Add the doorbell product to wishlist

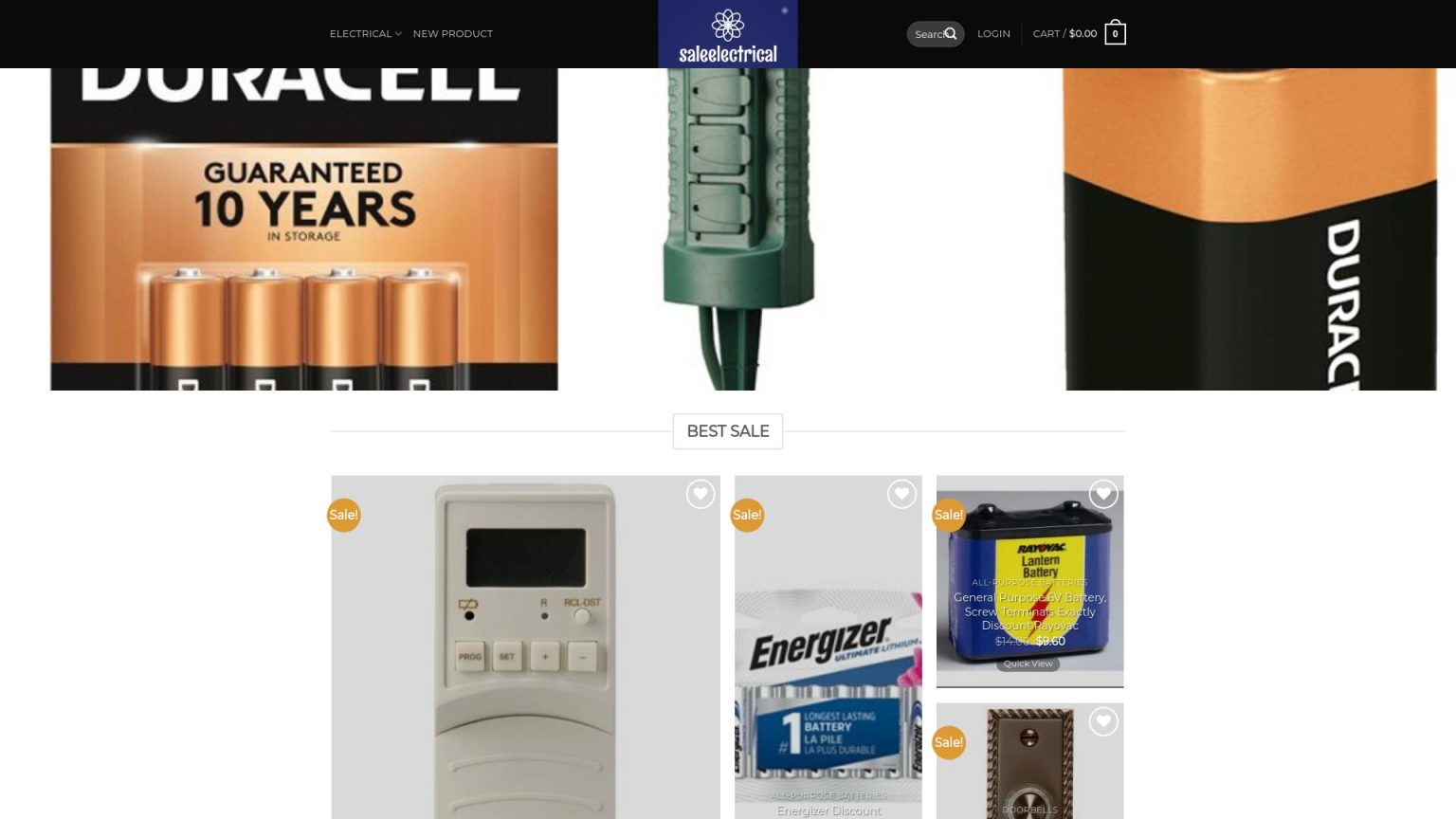tap(1103, 721)
